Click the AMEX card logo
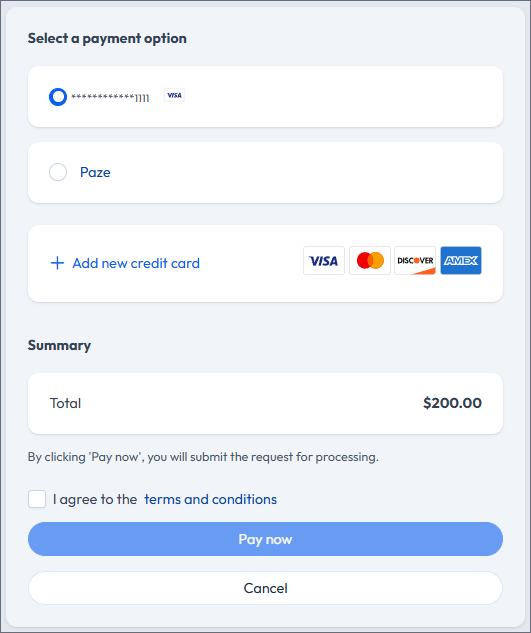Viewport: 531px width, 633px height. tap(461, 261)
